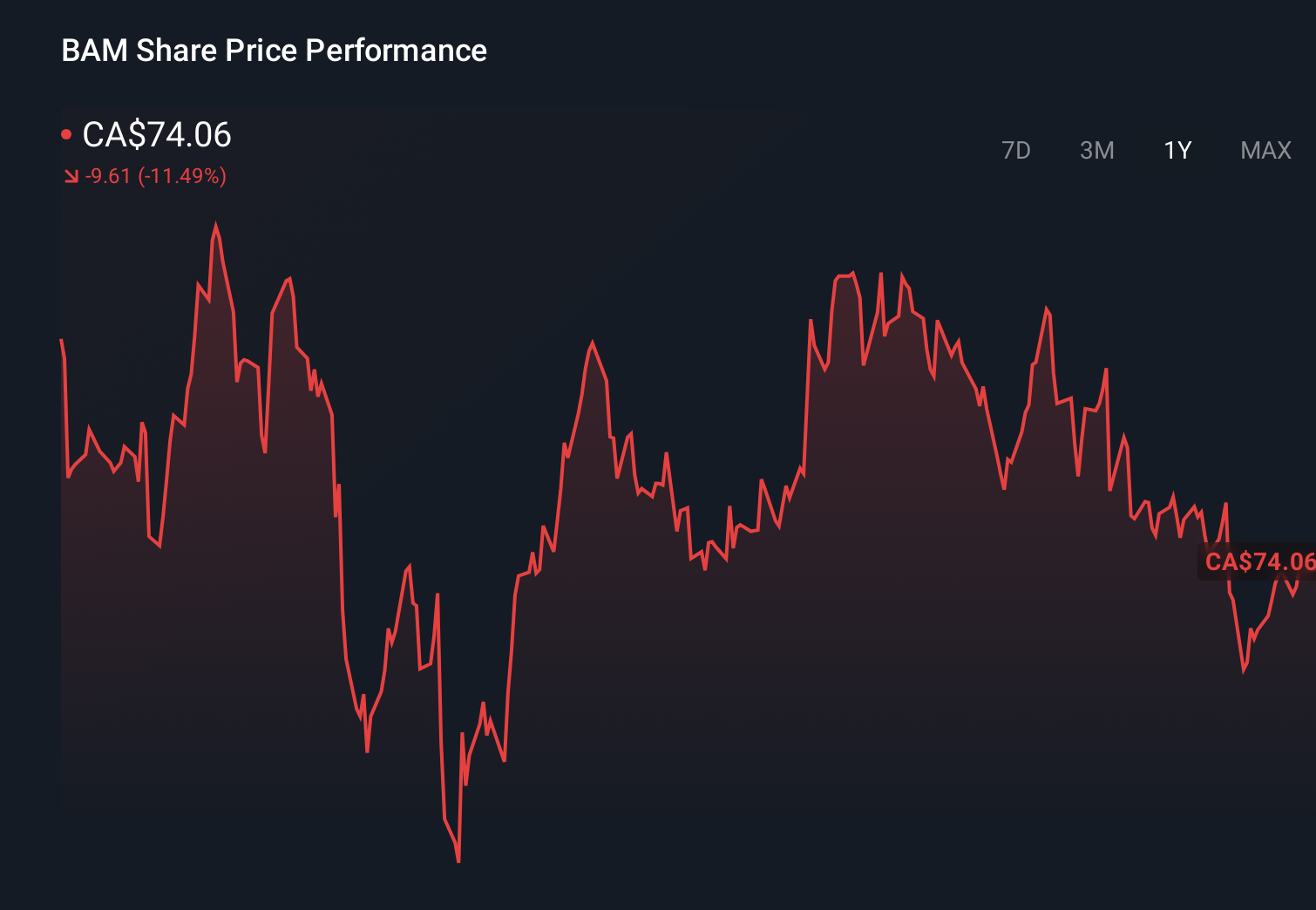The width and height of the screenshot is (1316, 910).
Task: Click the lowest dip of the chart line
Action: pos(458,861)
